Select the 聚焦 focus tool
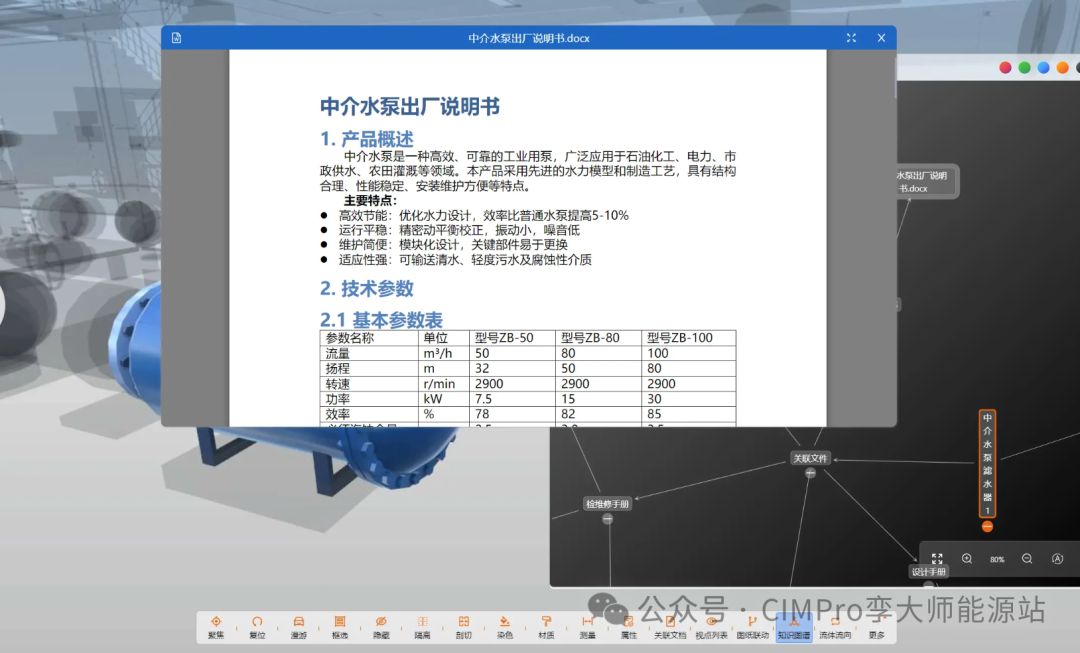This screenshot has height=653, width=1080. click(216, 626)
